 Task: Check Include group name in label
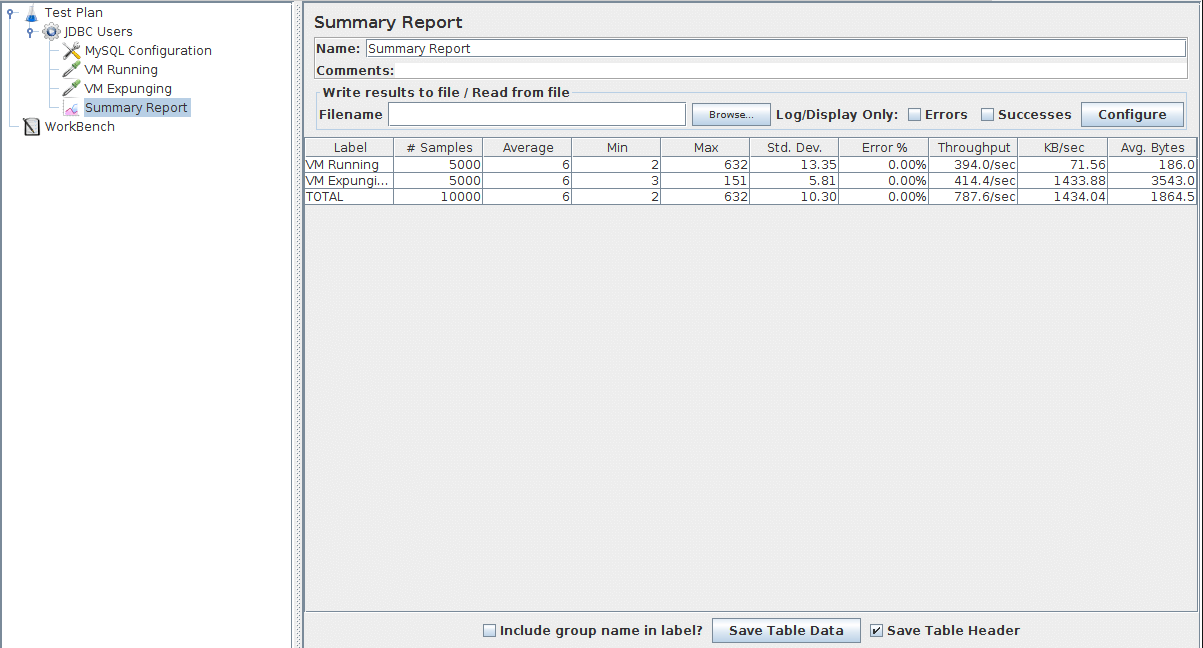[489, 631]
